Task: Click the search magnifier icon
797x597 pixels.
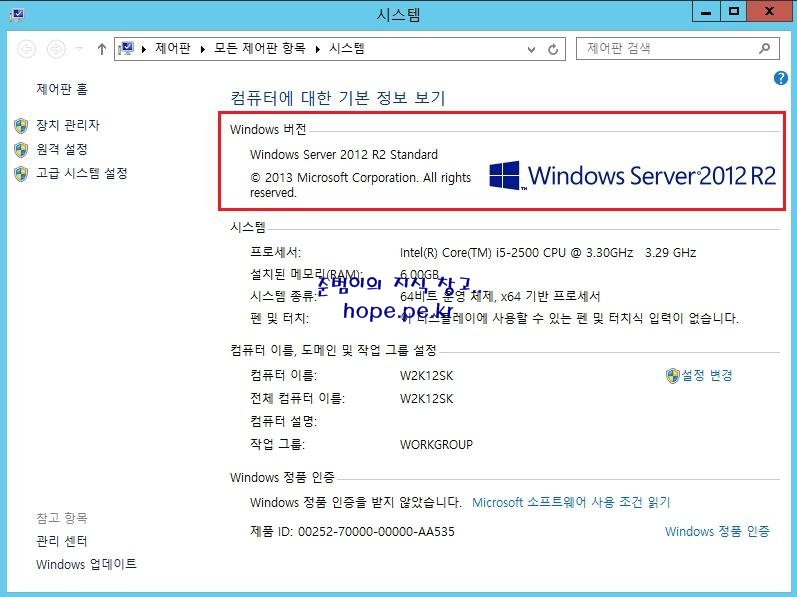Action: 764,49
